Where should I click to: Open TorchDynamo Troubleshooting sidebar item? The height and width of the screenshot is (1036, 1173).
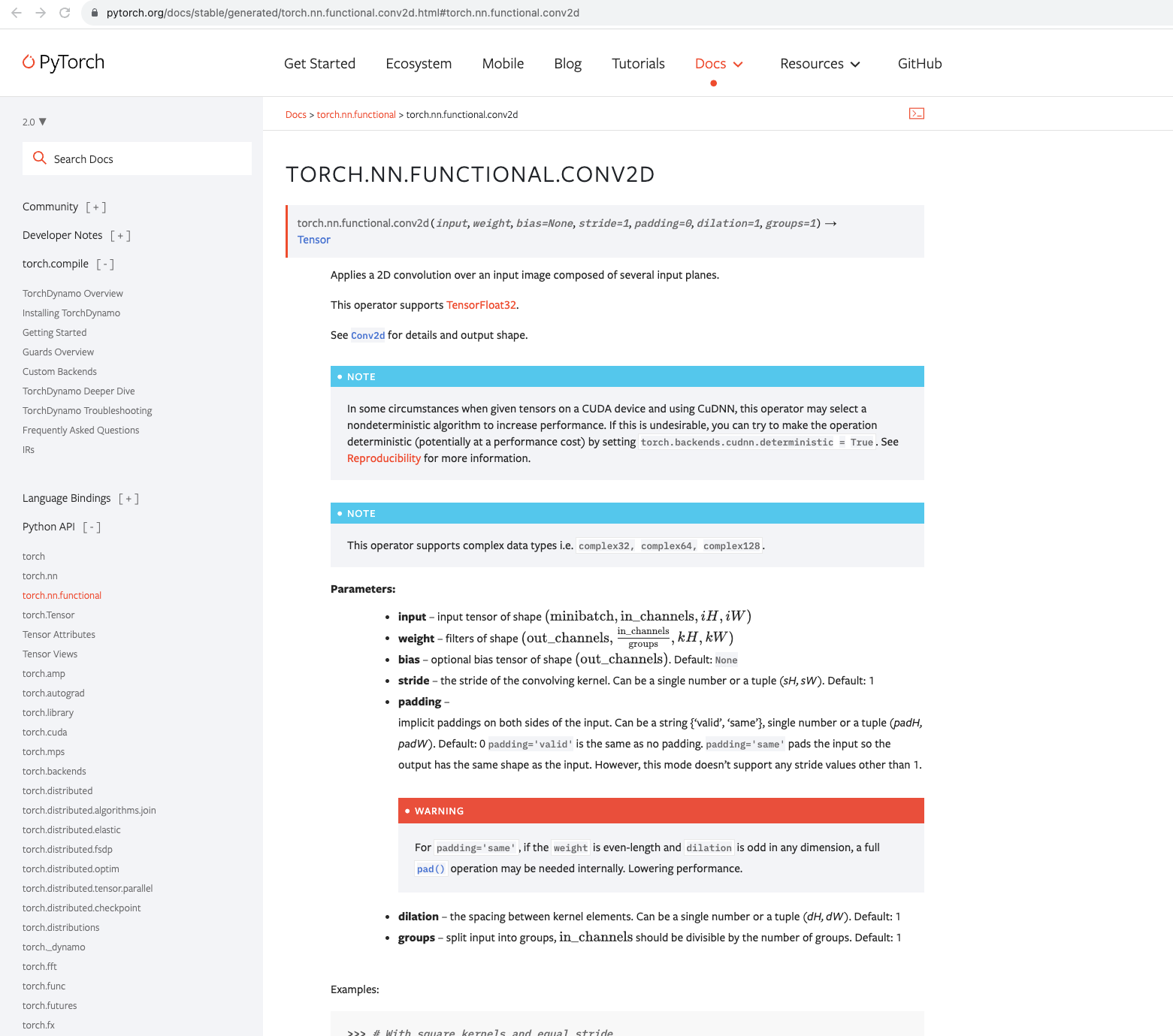tap(87, 410)
